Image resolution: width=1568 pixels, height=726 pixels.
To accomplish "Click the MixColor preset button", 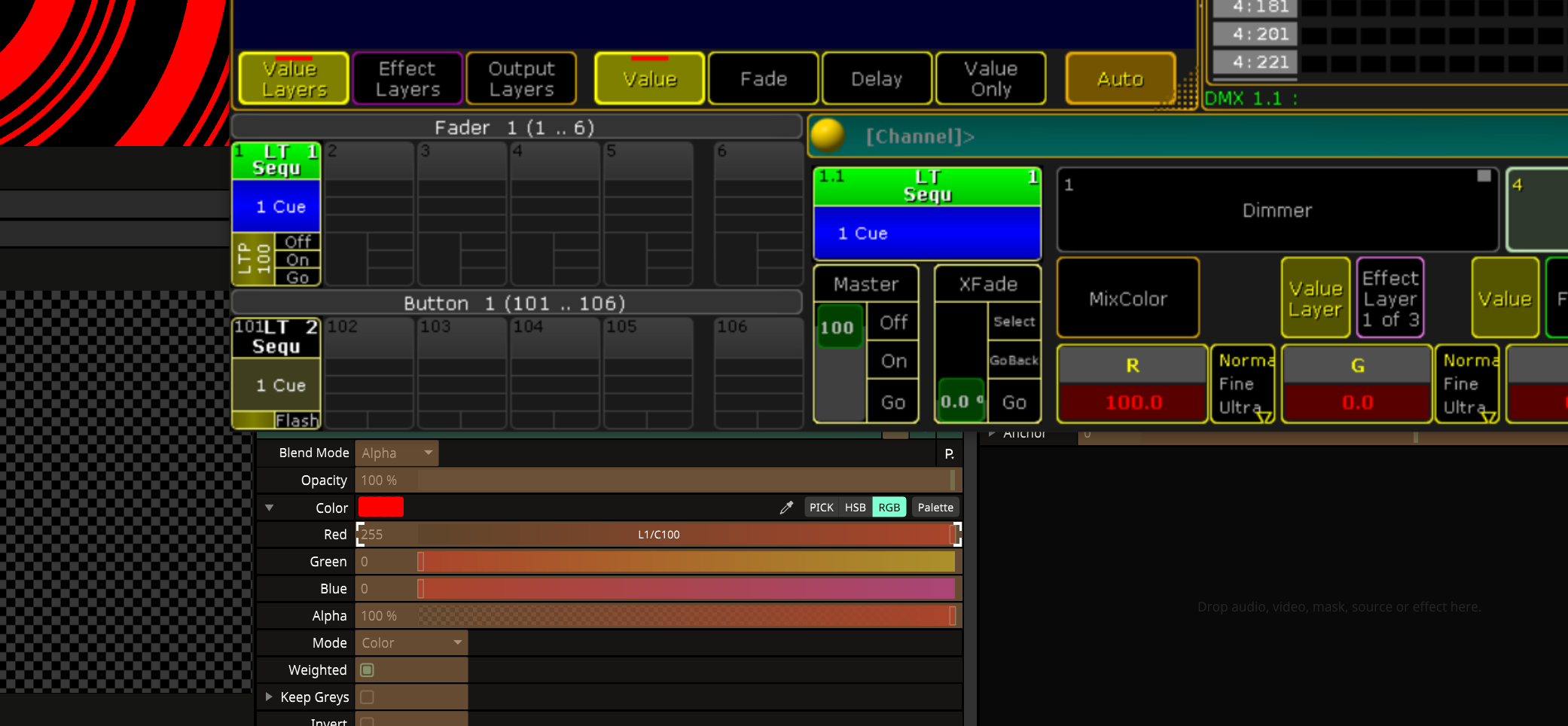I will click(x=1128, y=298).
